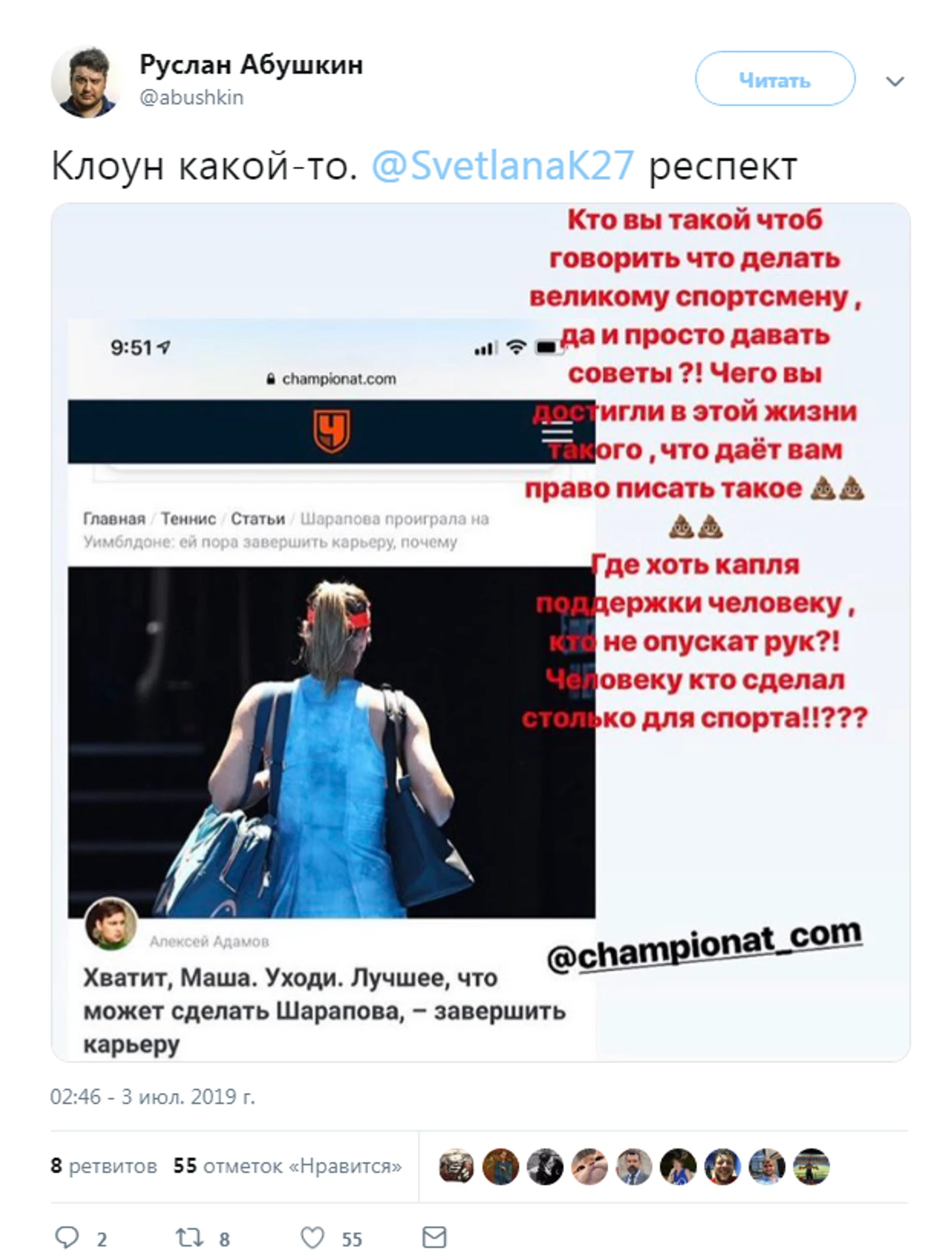Click the Руслан Абушкин display name

pyautogui.click(x=251, y=65)
